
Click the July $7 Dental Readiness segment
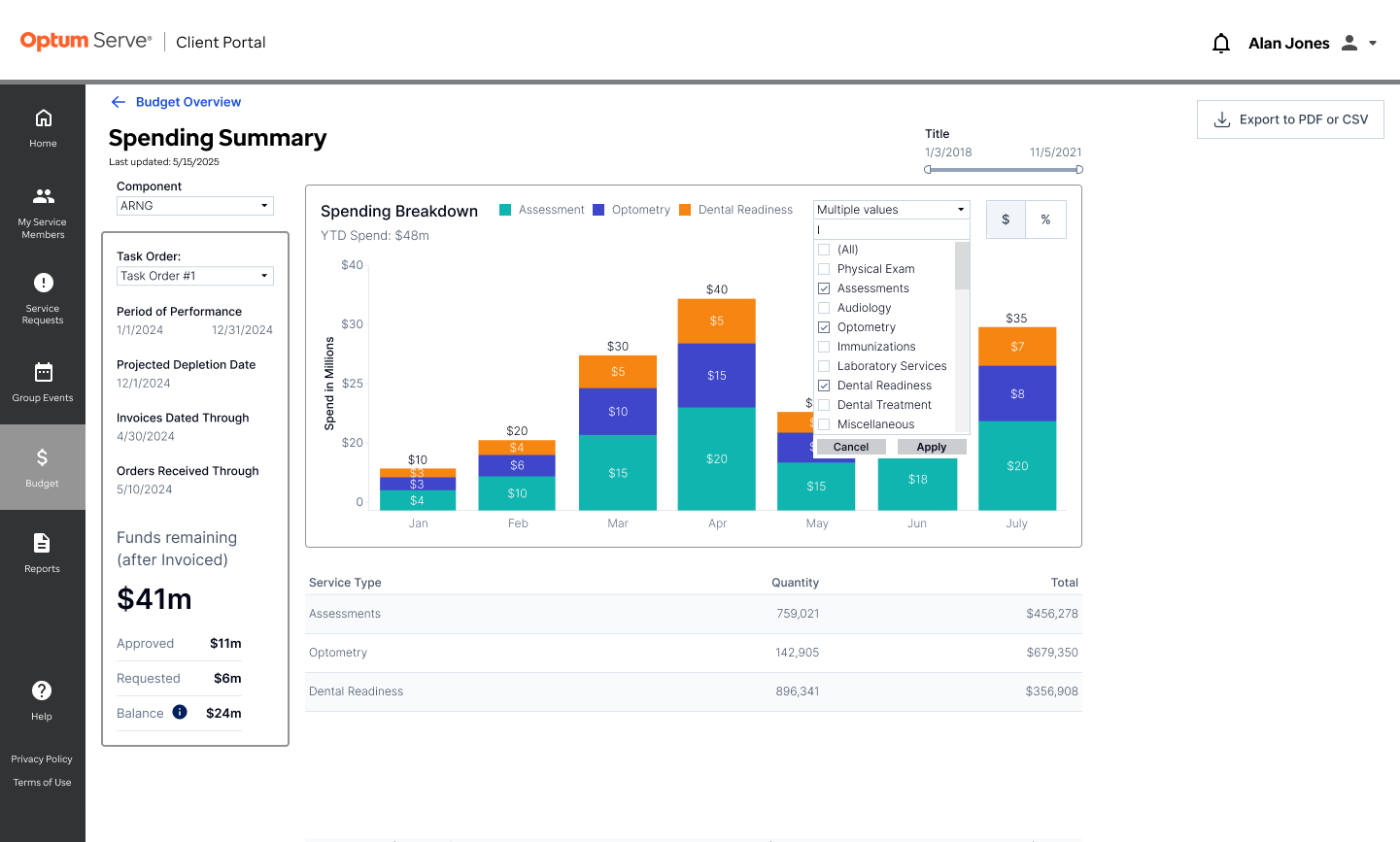tap(1017, 347)
